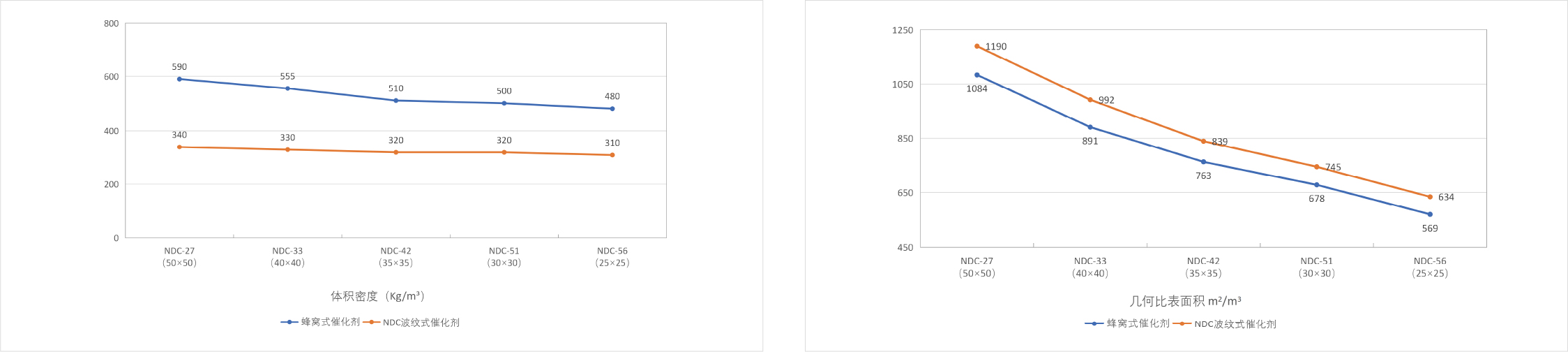Select the 555 blue data point marker
This screenshot has height=352, width=1568.
(287, 88)
